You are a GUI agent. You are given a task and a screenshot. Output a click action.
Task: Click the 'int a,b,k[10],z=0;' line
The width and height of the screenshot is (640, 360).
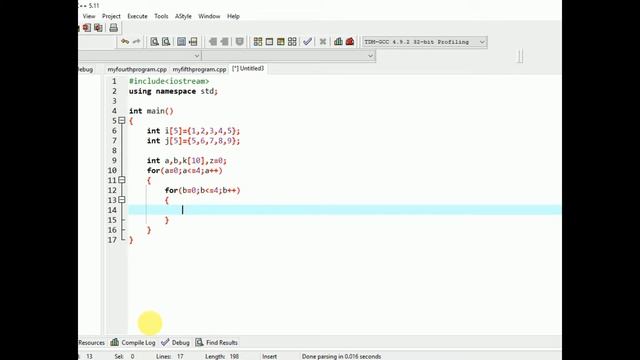coord(187,160)
